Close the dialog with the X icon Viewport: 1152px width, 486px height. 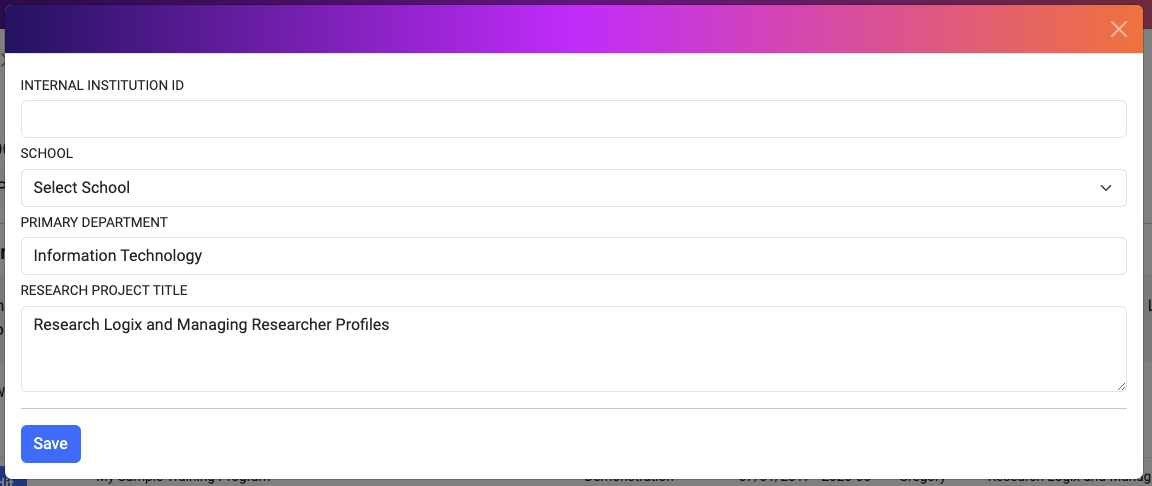[1118, 29]
